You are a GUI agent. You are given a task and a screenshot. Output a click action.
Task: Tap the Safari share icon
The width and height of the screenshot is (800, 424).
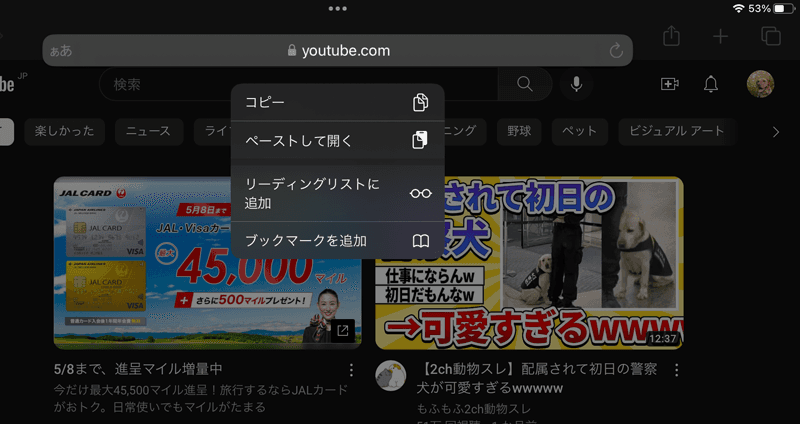tap(671, 36)
